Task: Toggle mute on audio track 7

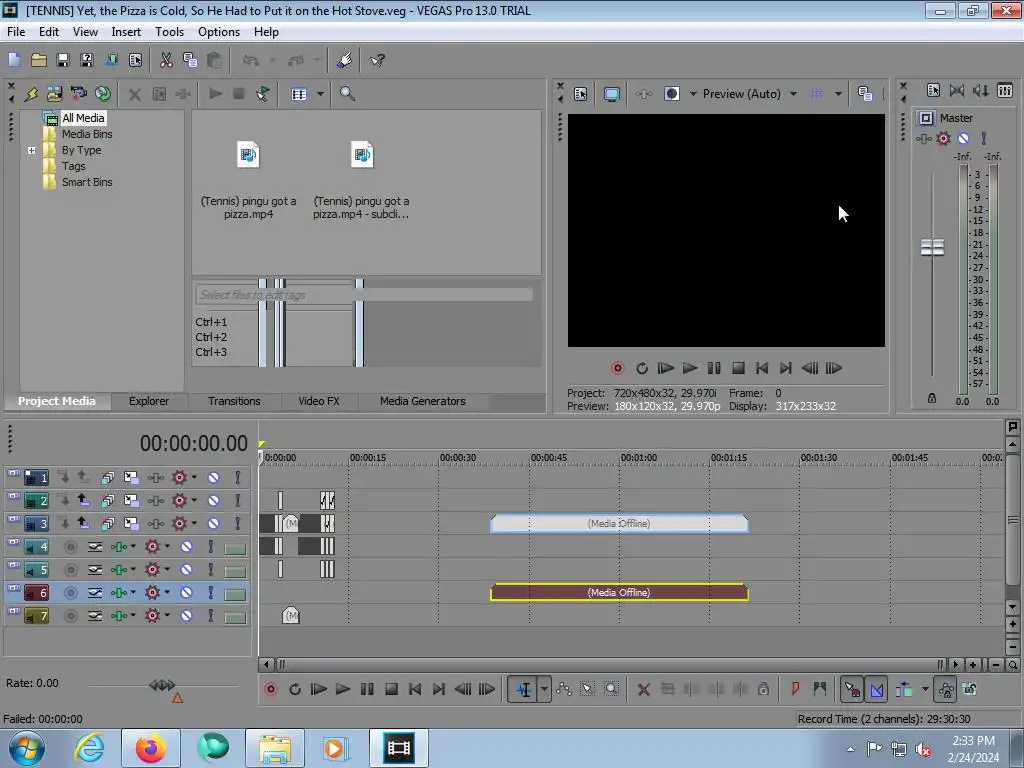Action: point(186,615)
